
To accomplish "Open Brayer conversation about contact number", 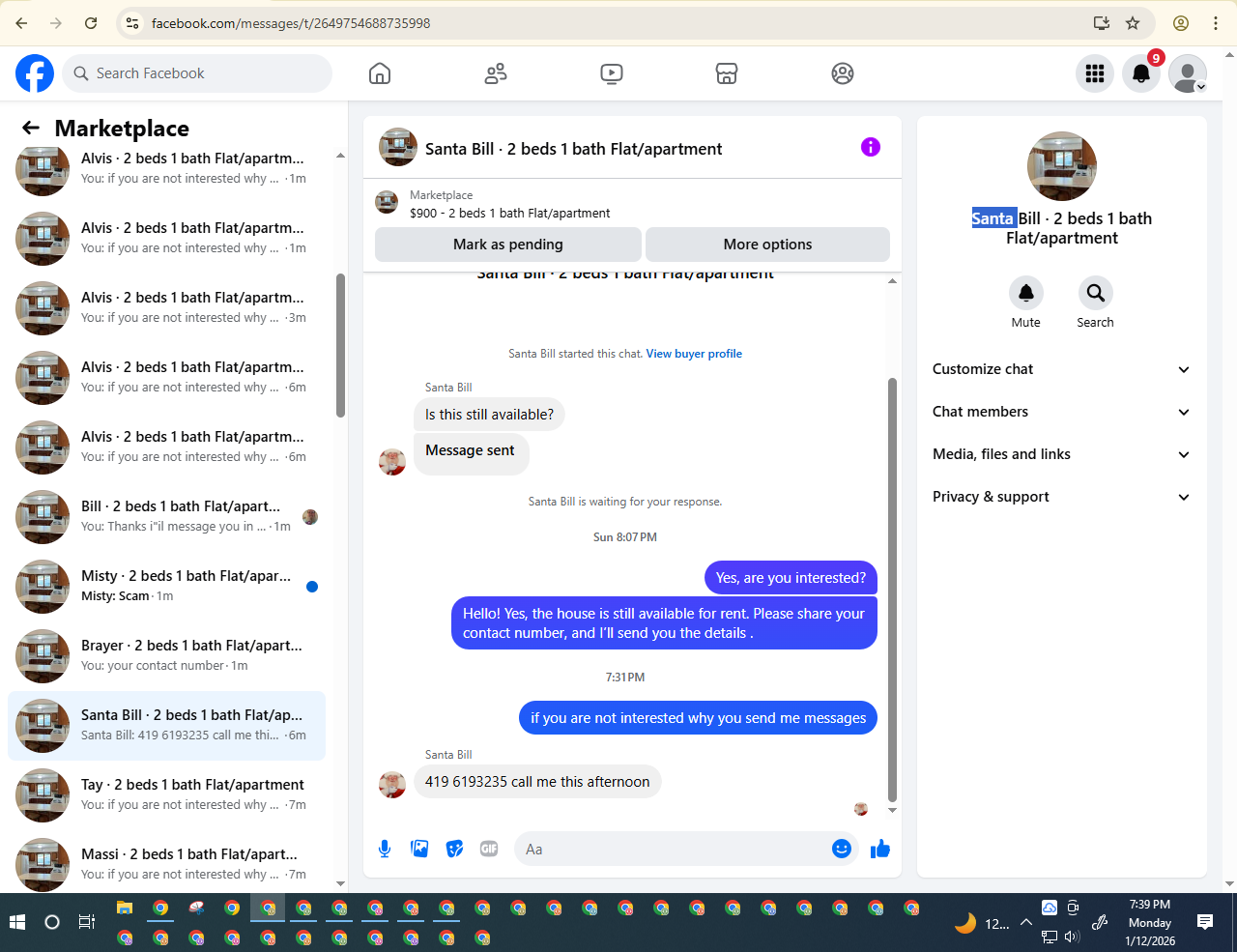I will coord(166,655).
